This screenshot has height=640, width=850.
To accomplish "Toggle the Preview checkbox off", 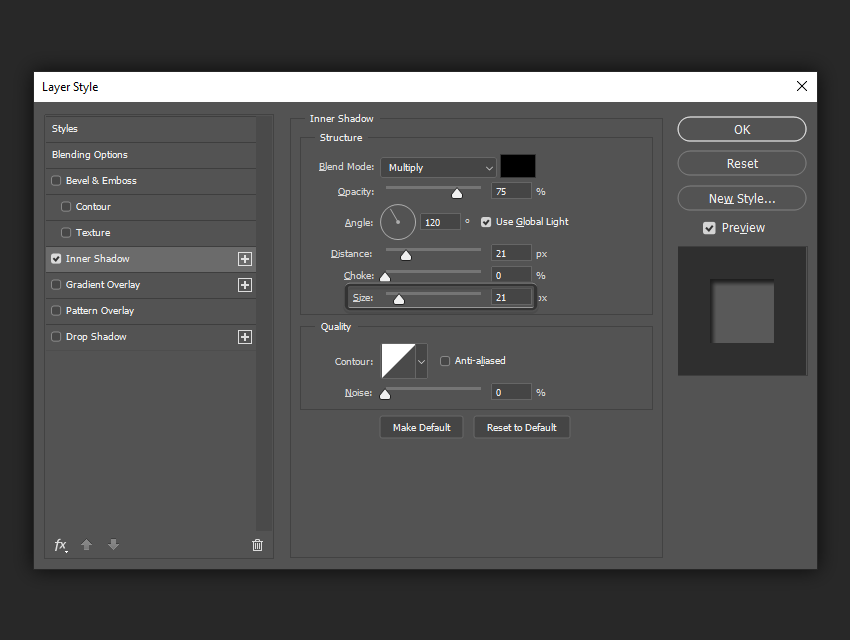I will tap(708, 227).
